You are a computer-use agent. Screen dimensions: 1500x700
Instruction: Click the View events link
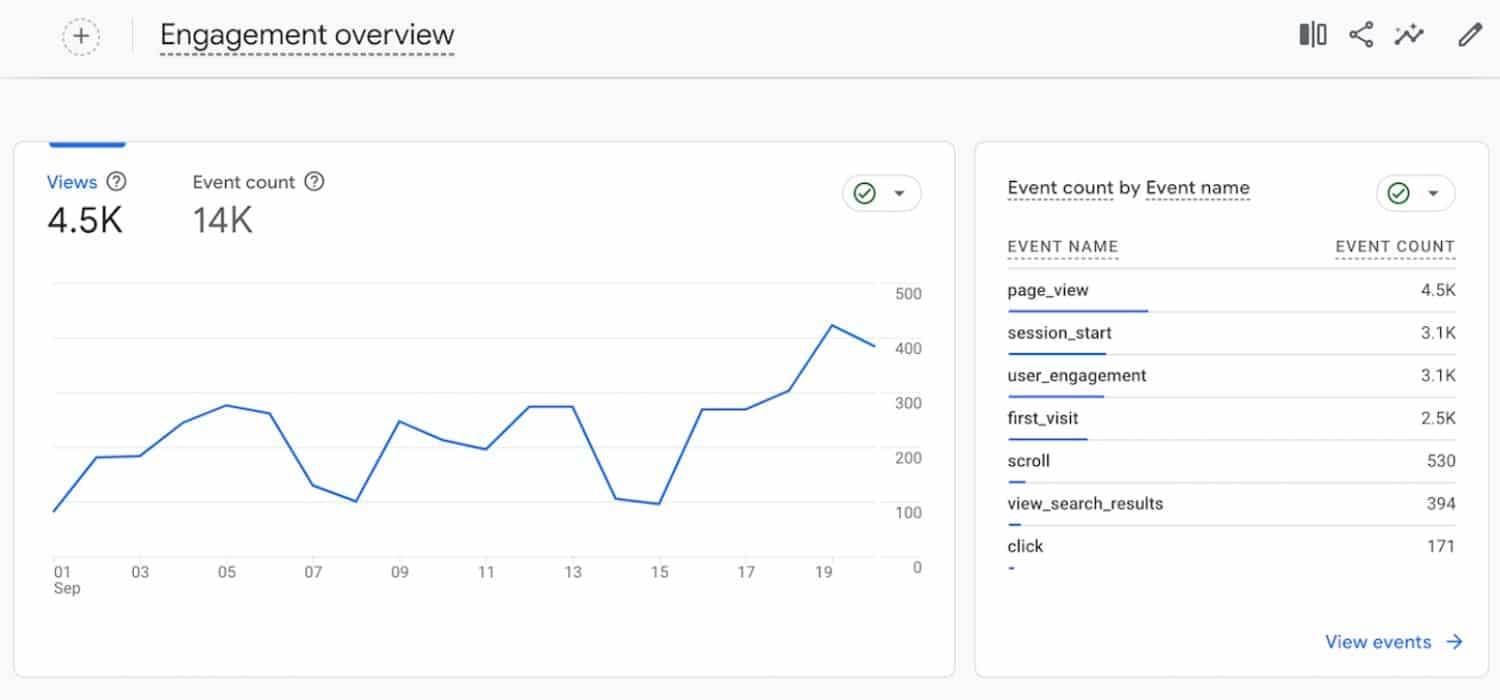coord(1394,642)
